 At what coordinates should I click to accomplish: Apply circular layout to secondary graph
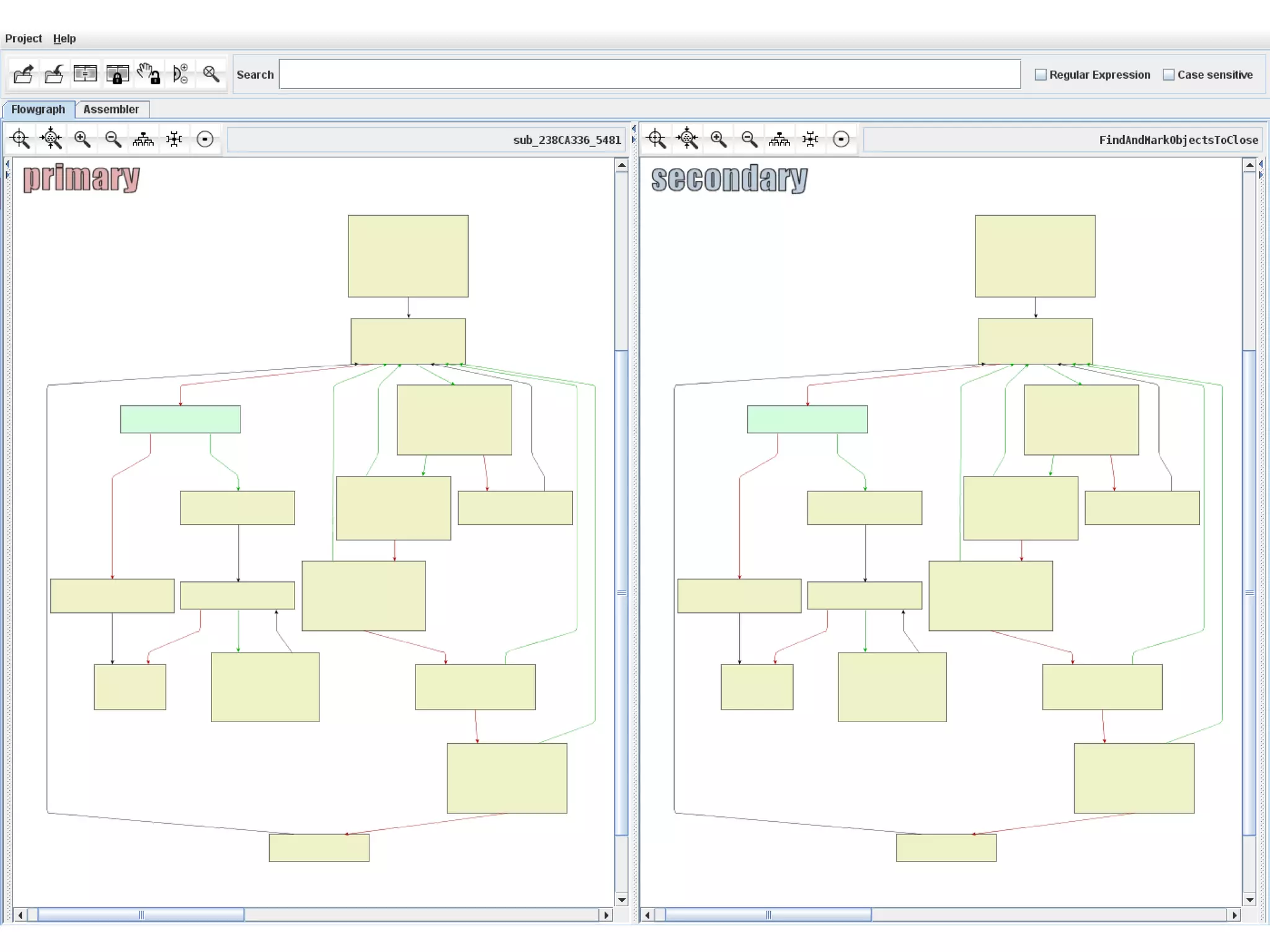[x=841, y=139]
